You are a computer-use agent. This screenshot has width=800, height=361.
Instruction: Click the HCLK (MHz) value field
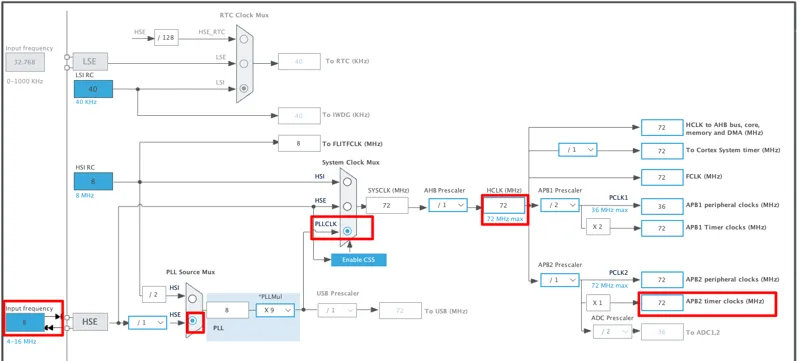(x=504, y=205)
